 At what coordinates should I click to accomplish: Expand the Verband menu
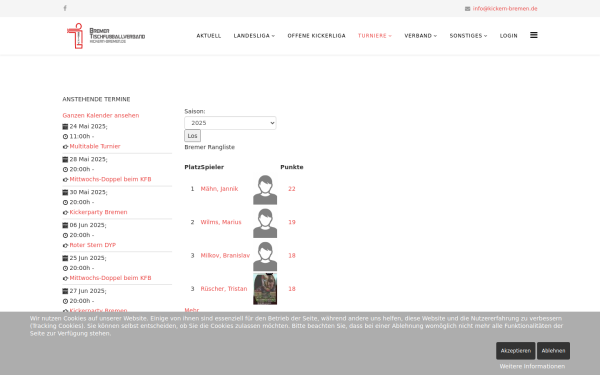pos(421,36)
